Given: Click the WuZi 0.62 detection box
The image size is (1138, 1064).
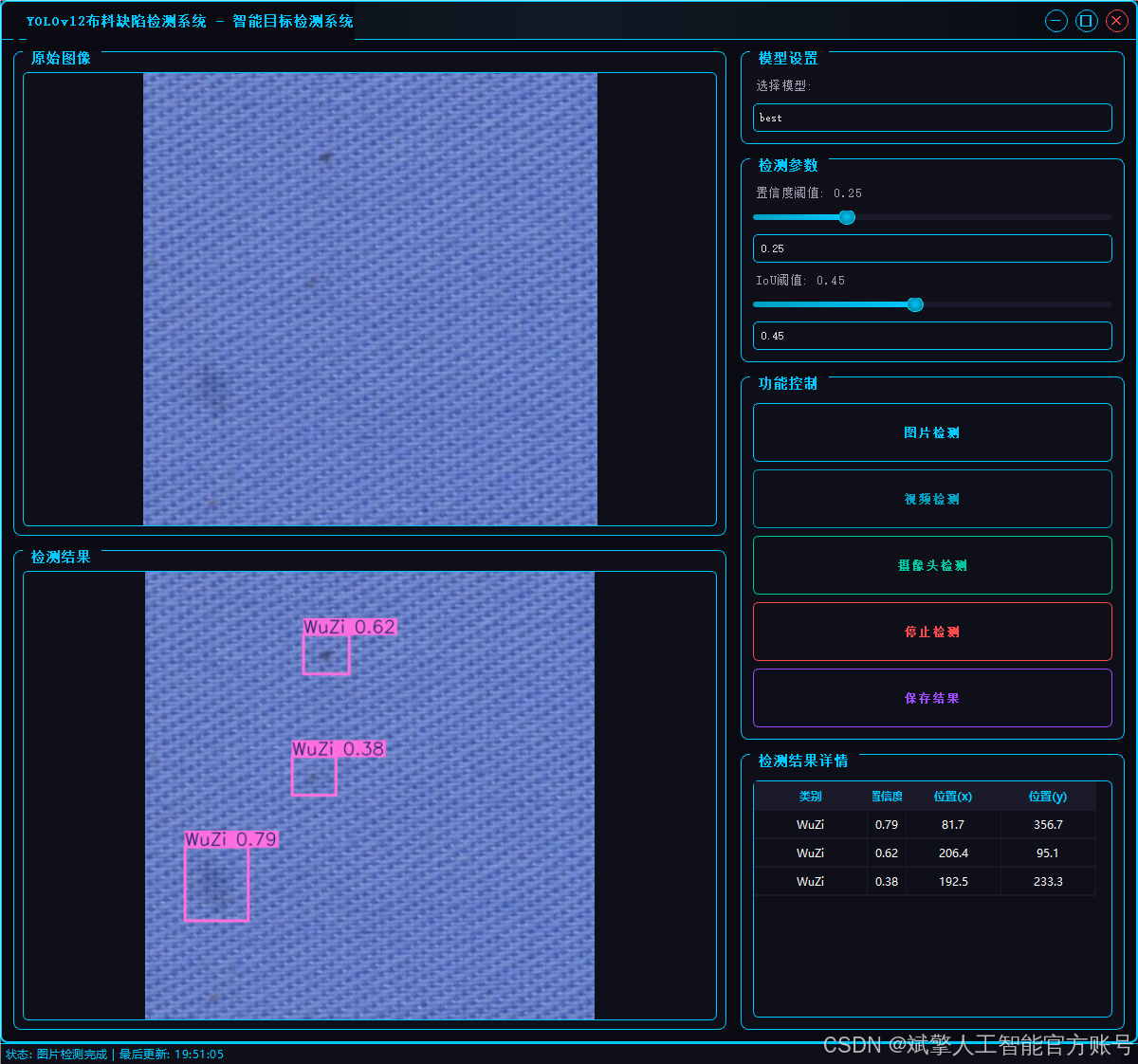Looking at the screenshot, I should (326, 654).
